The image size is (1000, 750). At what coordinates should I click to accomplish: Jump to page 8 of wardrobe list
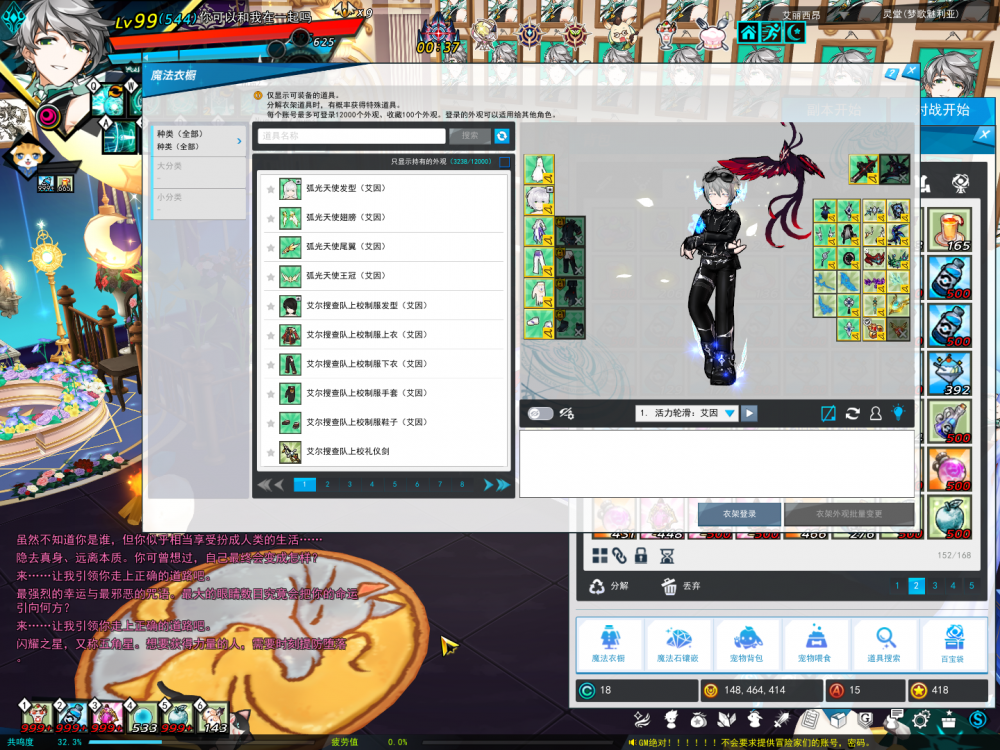pos(462,485)
